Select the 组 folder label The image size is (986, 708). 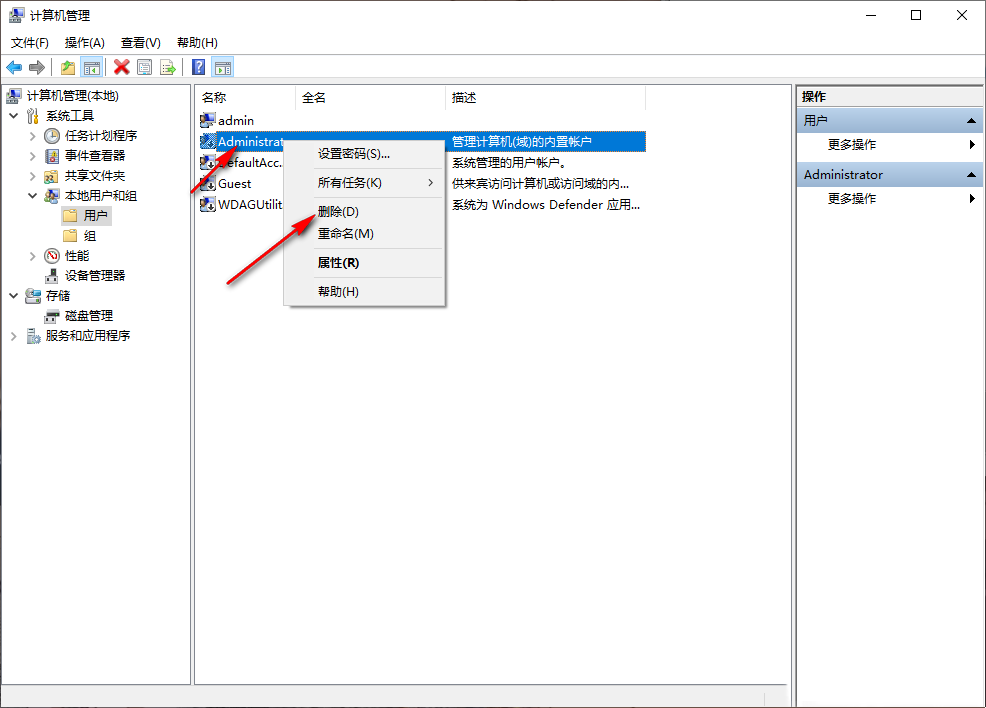pyautogui.click(x=90, y=236)
